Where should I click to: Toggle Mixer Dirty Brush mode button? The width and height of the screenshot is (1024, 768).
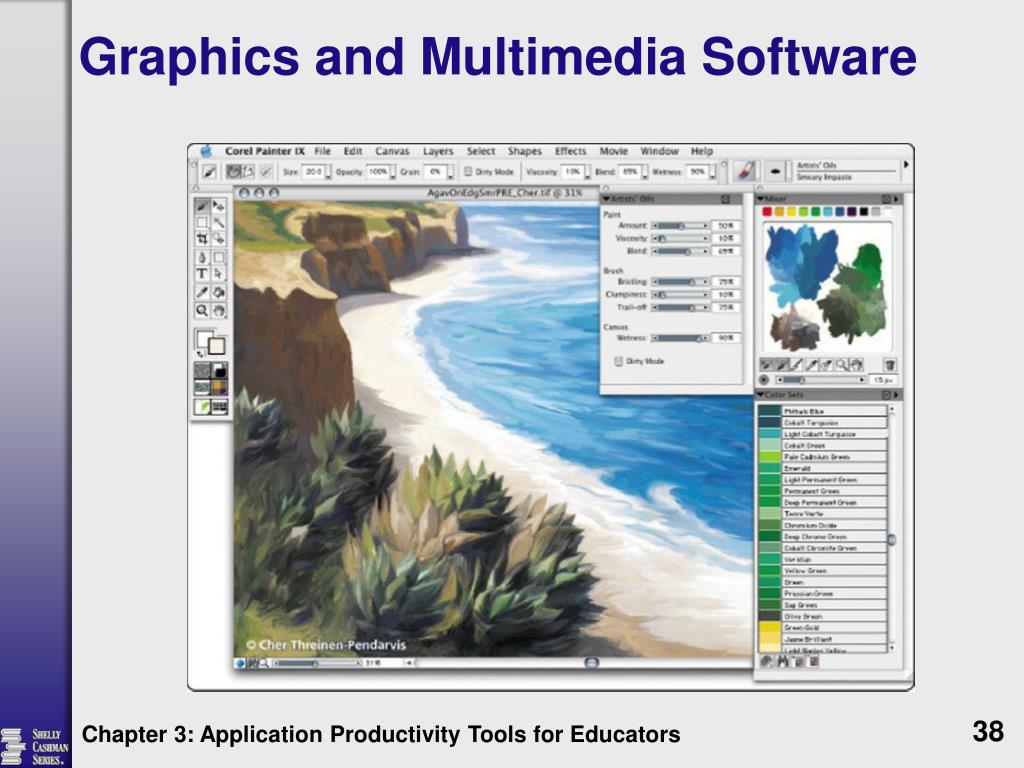coord(767,364)
